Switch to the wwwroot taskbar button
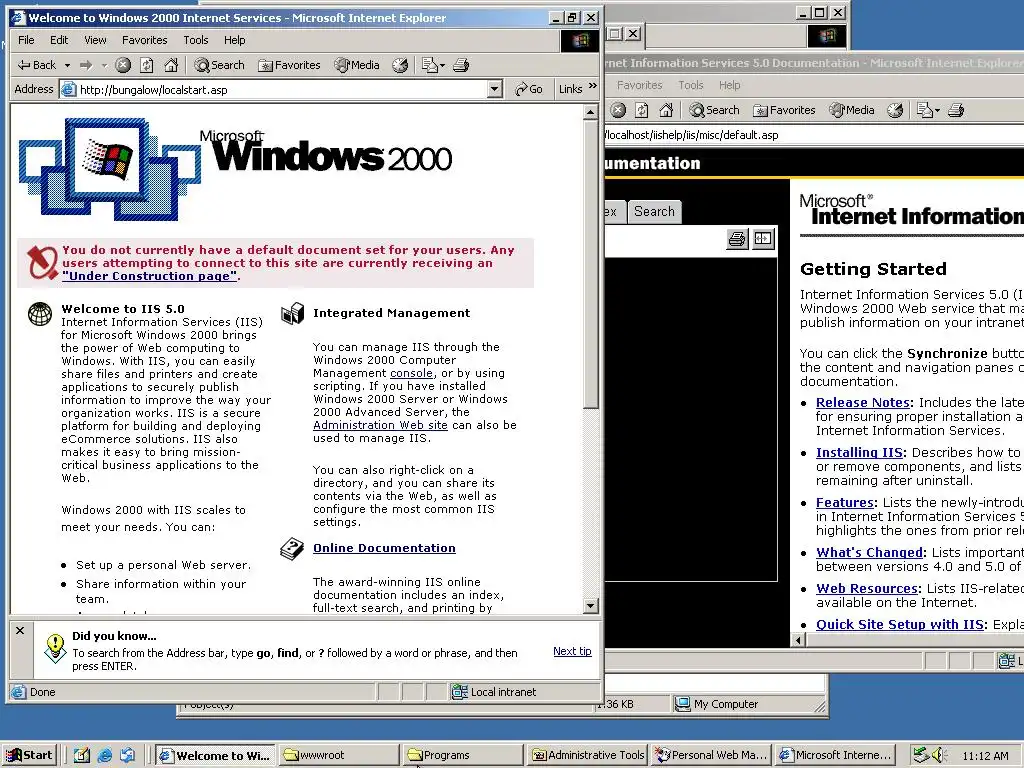The image size is (1024, 768). click(x=339, y=755)
